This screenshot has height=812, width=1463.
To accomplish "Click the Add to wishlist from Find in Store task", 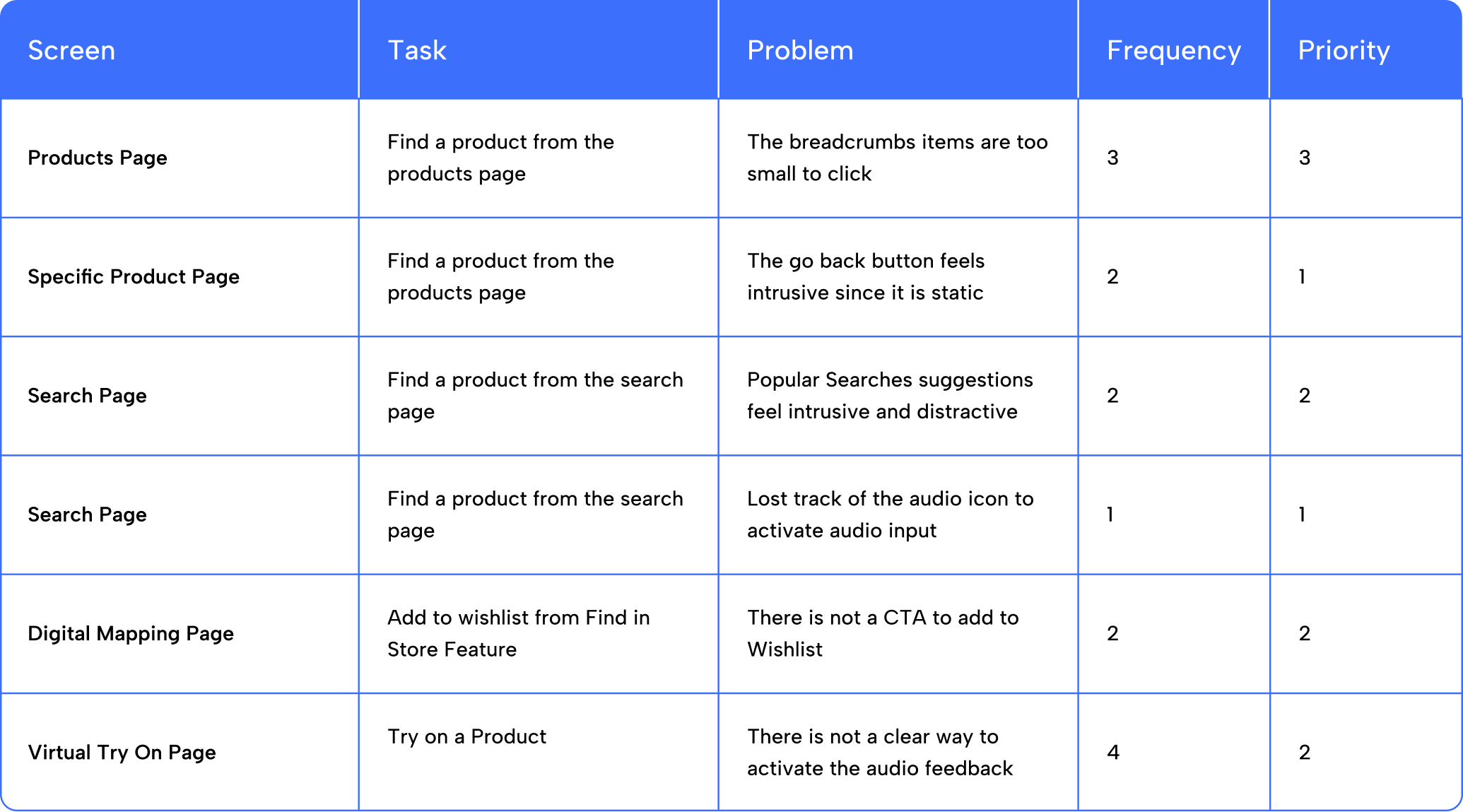I will point(518,633).
